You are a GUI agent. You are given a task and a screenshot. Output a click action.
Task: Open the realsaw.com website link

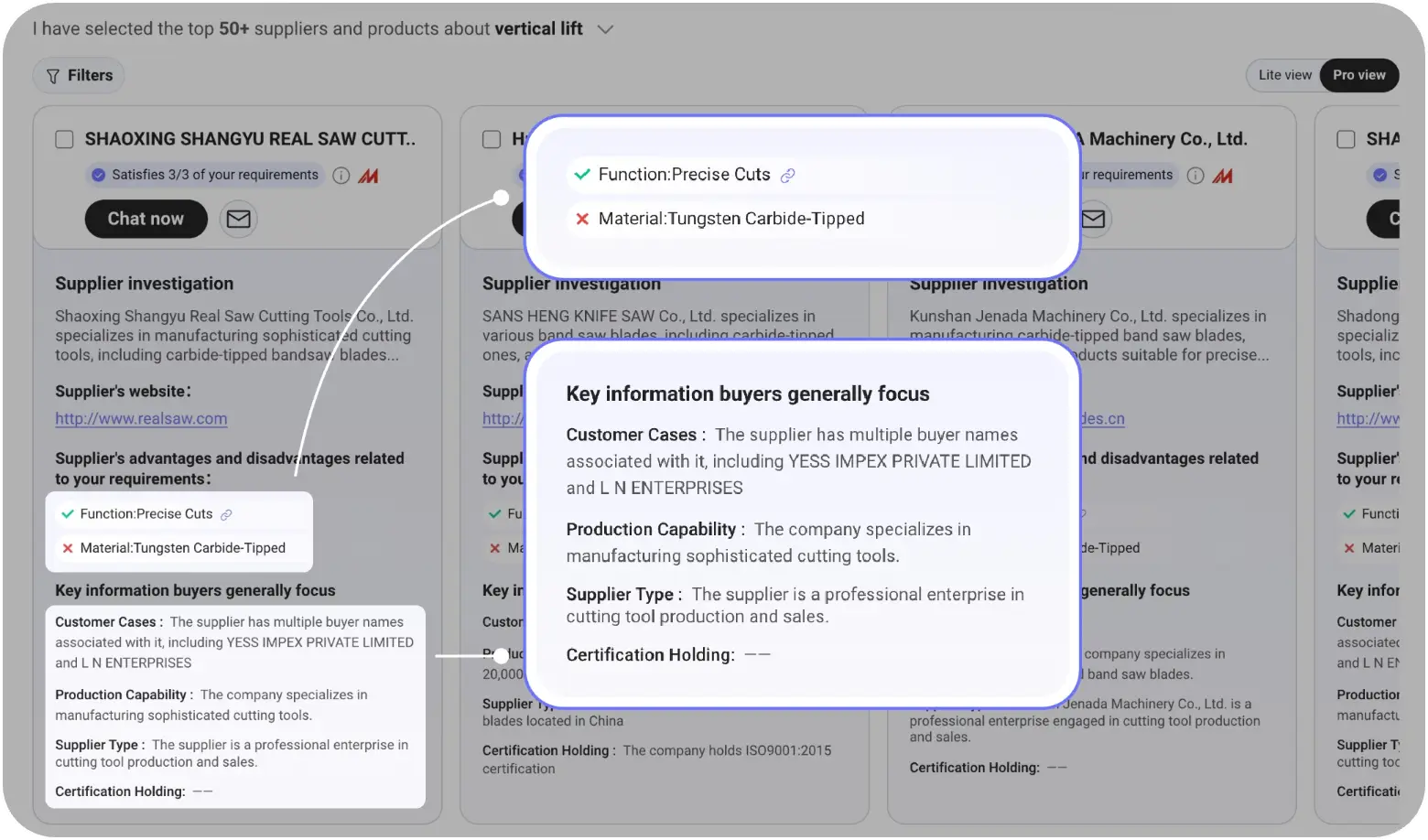click(141, 419)
